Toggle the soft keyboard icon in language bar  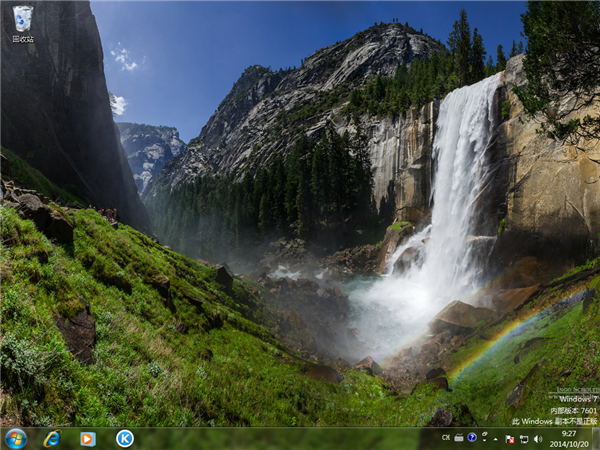tap(458, 438)
